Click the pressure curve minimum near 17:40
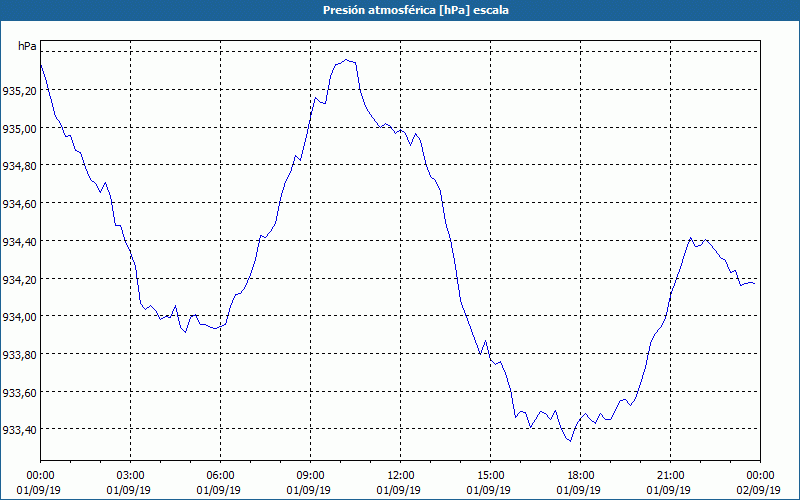Viewport: 800px width, 500px height. pyautogui.click(x=570, y=441)
